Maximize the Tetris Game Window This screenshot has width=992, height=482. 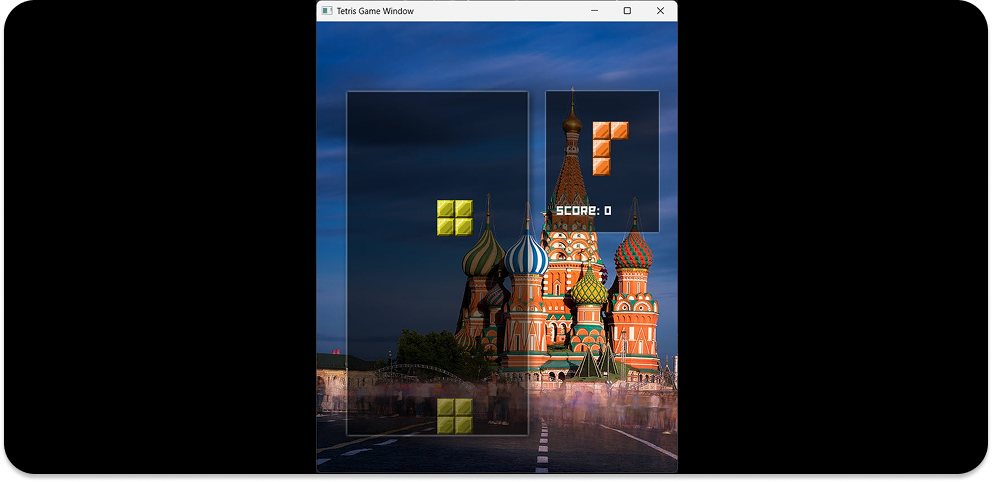(x=627, y=11)
